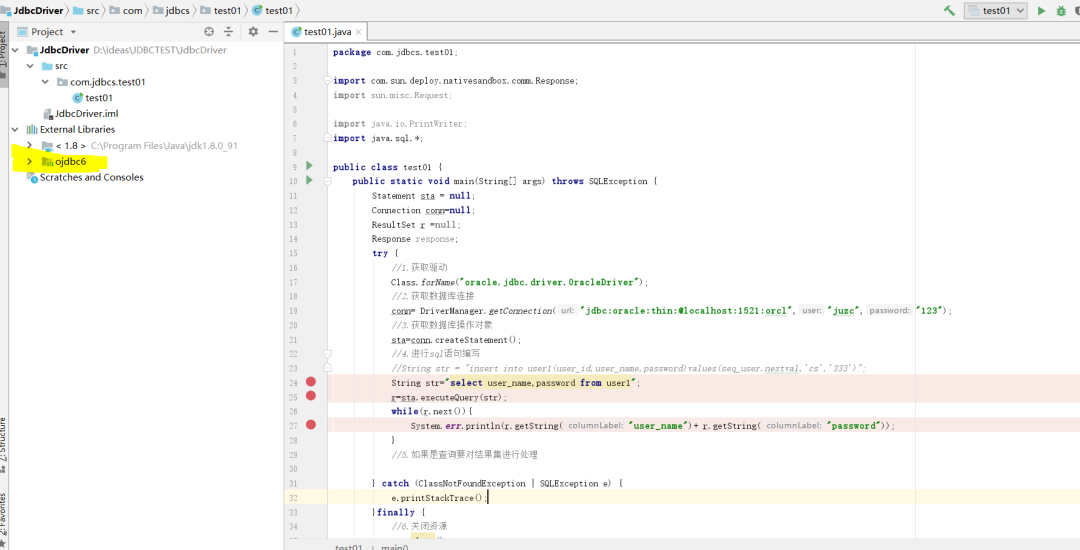Toggle off the breakpoint at line 25
1080x550 pixels.
point(311,396)
